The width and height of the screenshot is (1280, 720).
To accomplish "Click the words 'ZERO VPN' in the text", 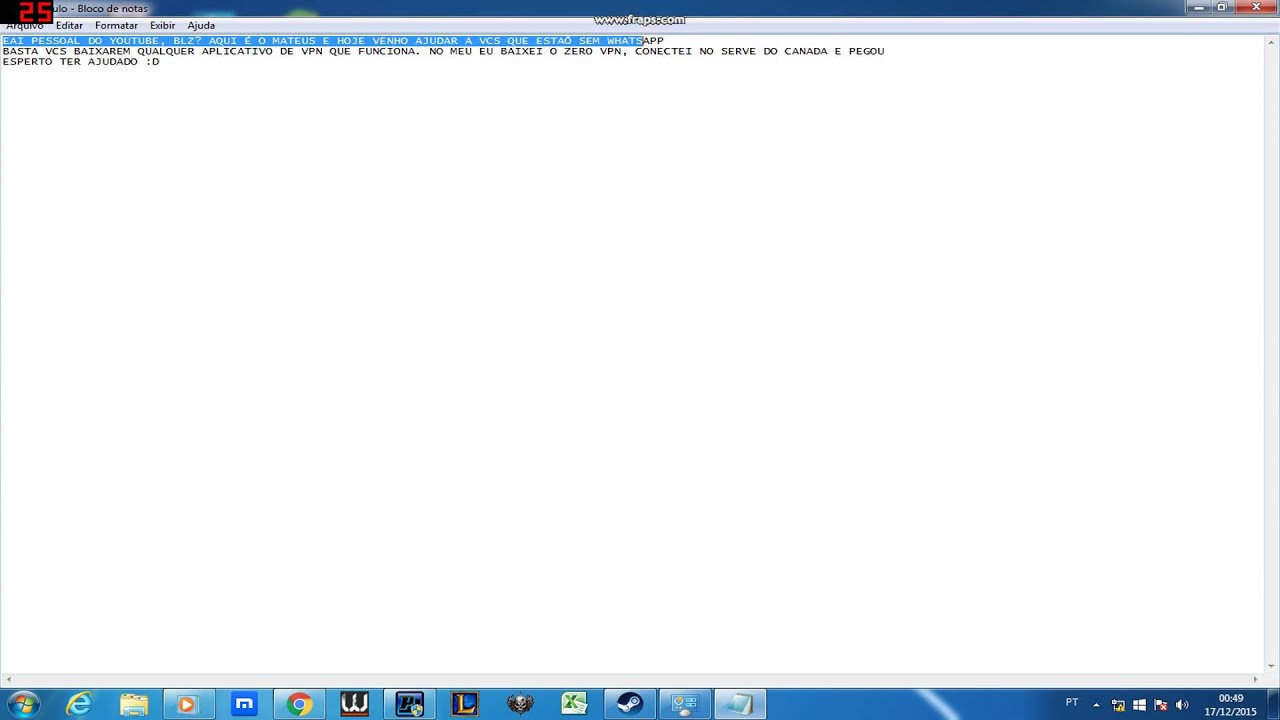I will click(593, 51).
